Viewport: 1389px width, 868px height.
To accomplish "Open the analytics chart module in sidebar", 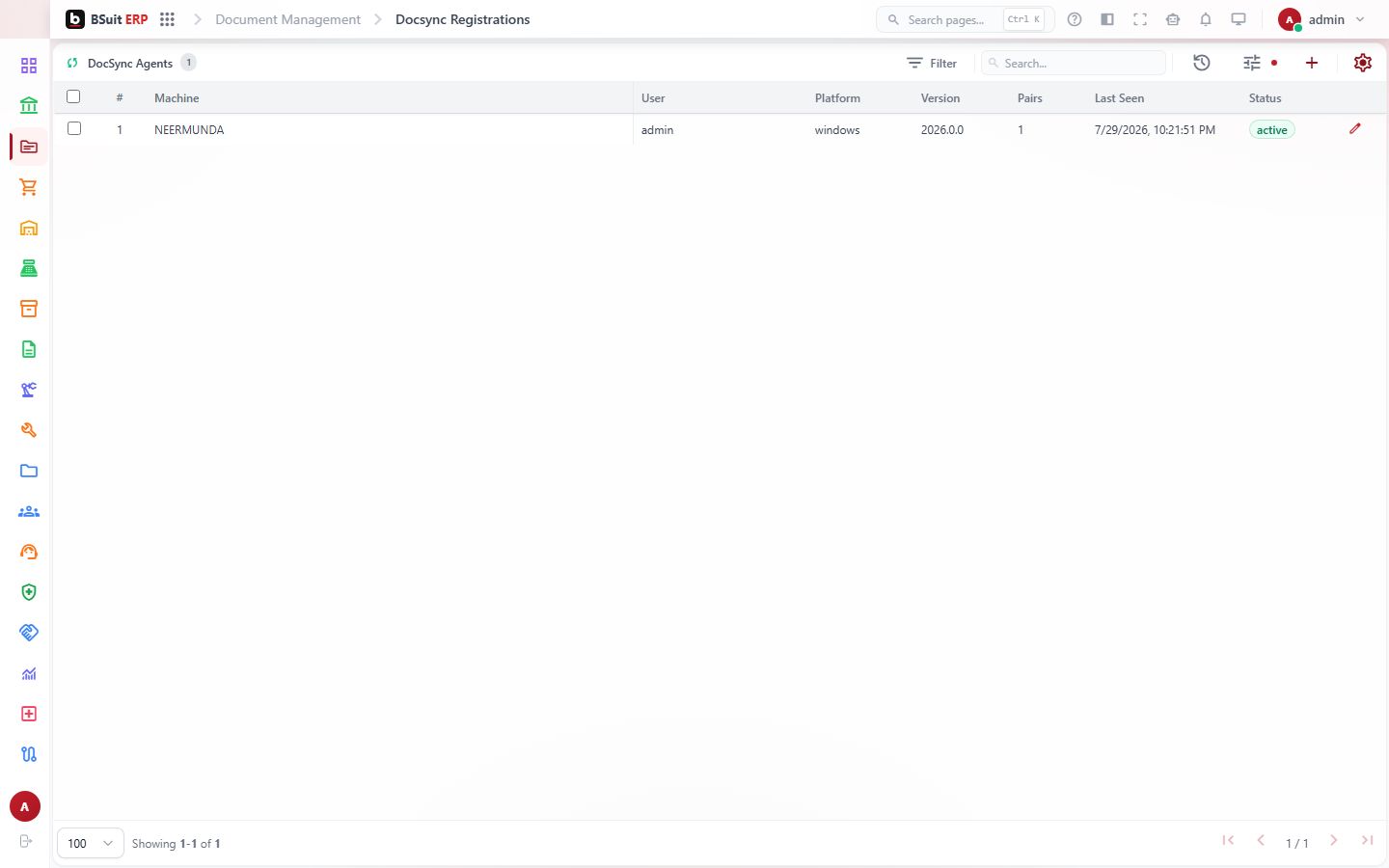I will click(29, 673).
